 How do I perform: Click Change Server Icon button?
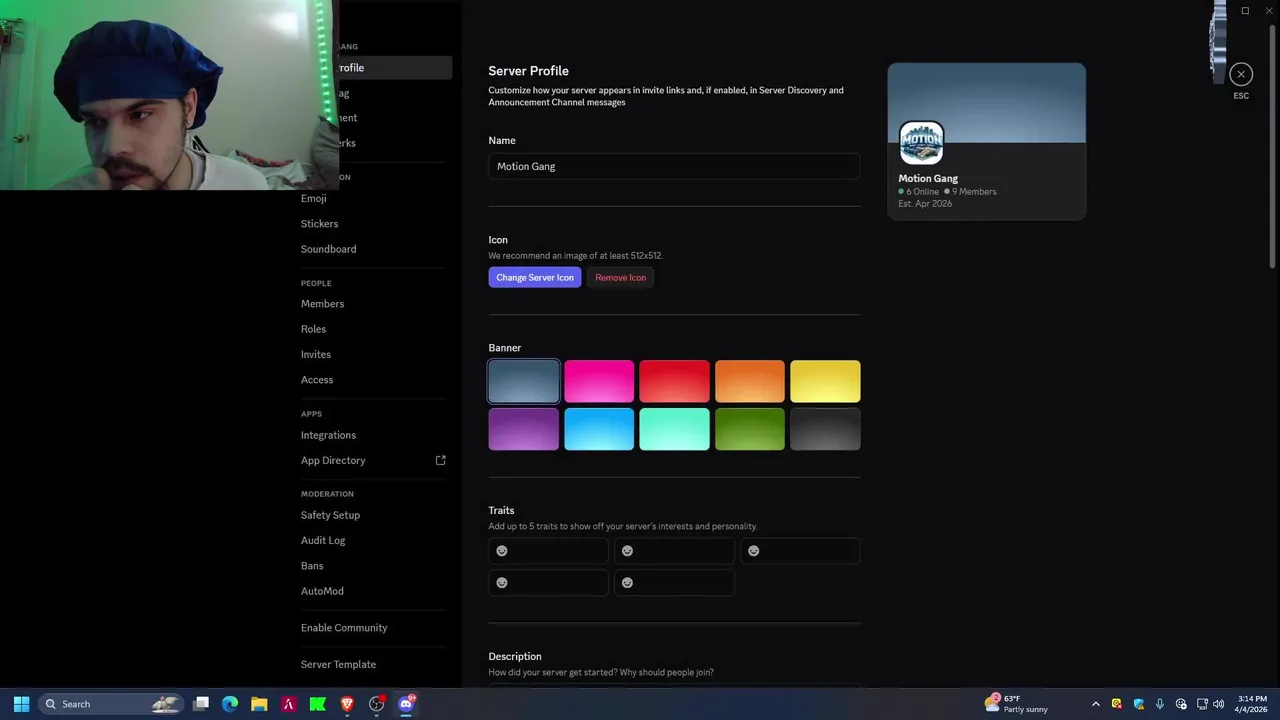point(535,277)
